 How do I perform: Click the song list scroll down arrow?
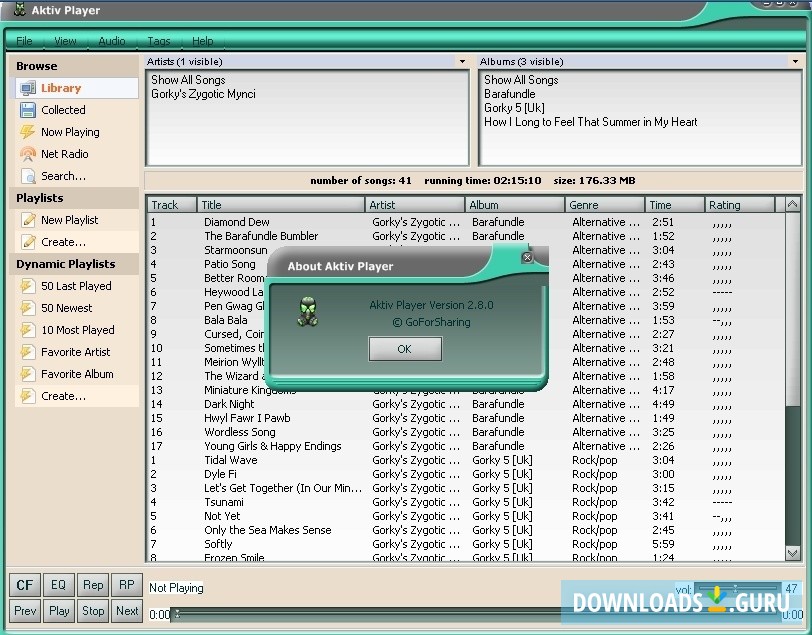click(793, 553)
